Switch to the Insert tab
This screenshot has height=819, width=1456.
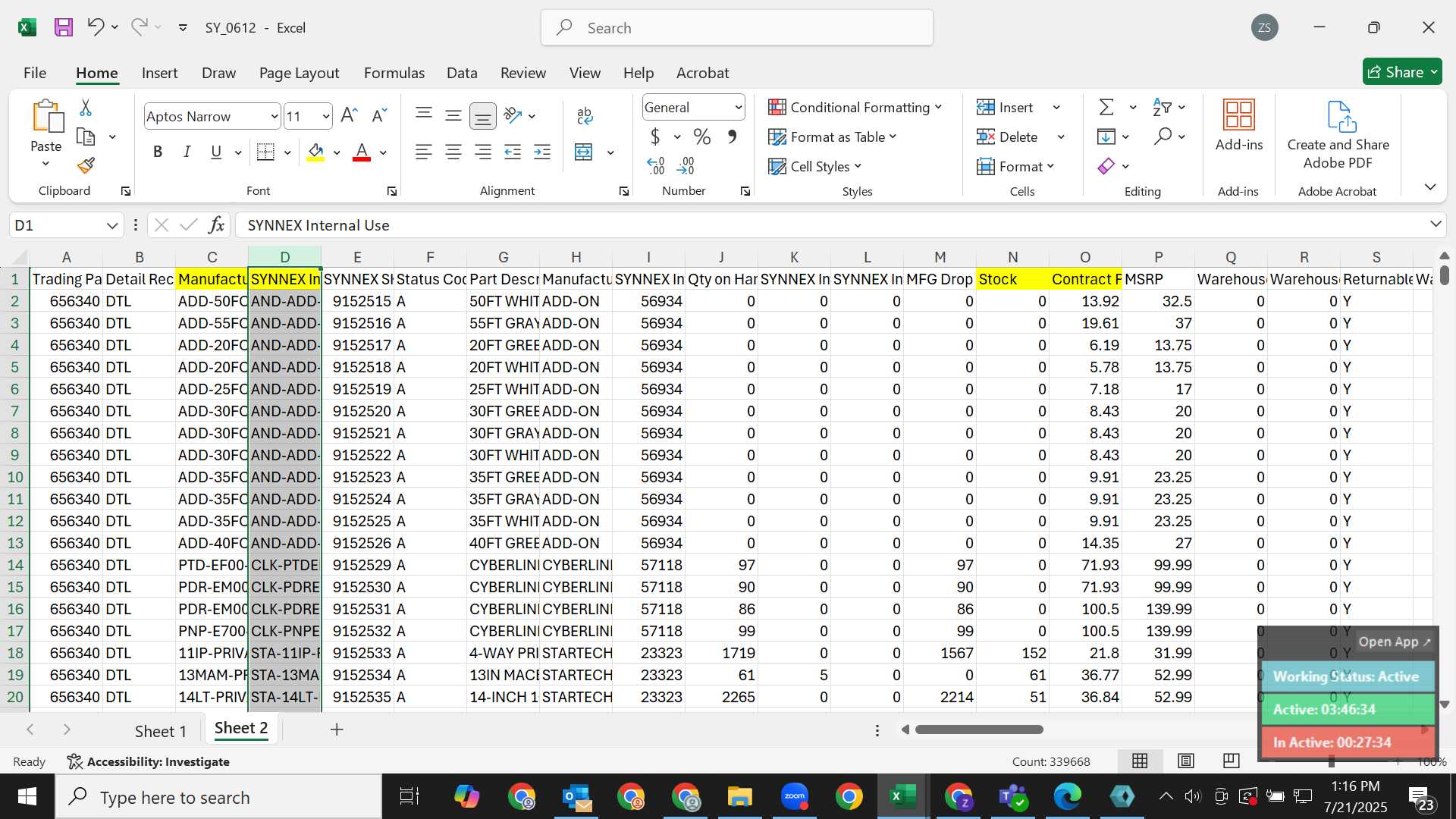(x=159, y=73)
